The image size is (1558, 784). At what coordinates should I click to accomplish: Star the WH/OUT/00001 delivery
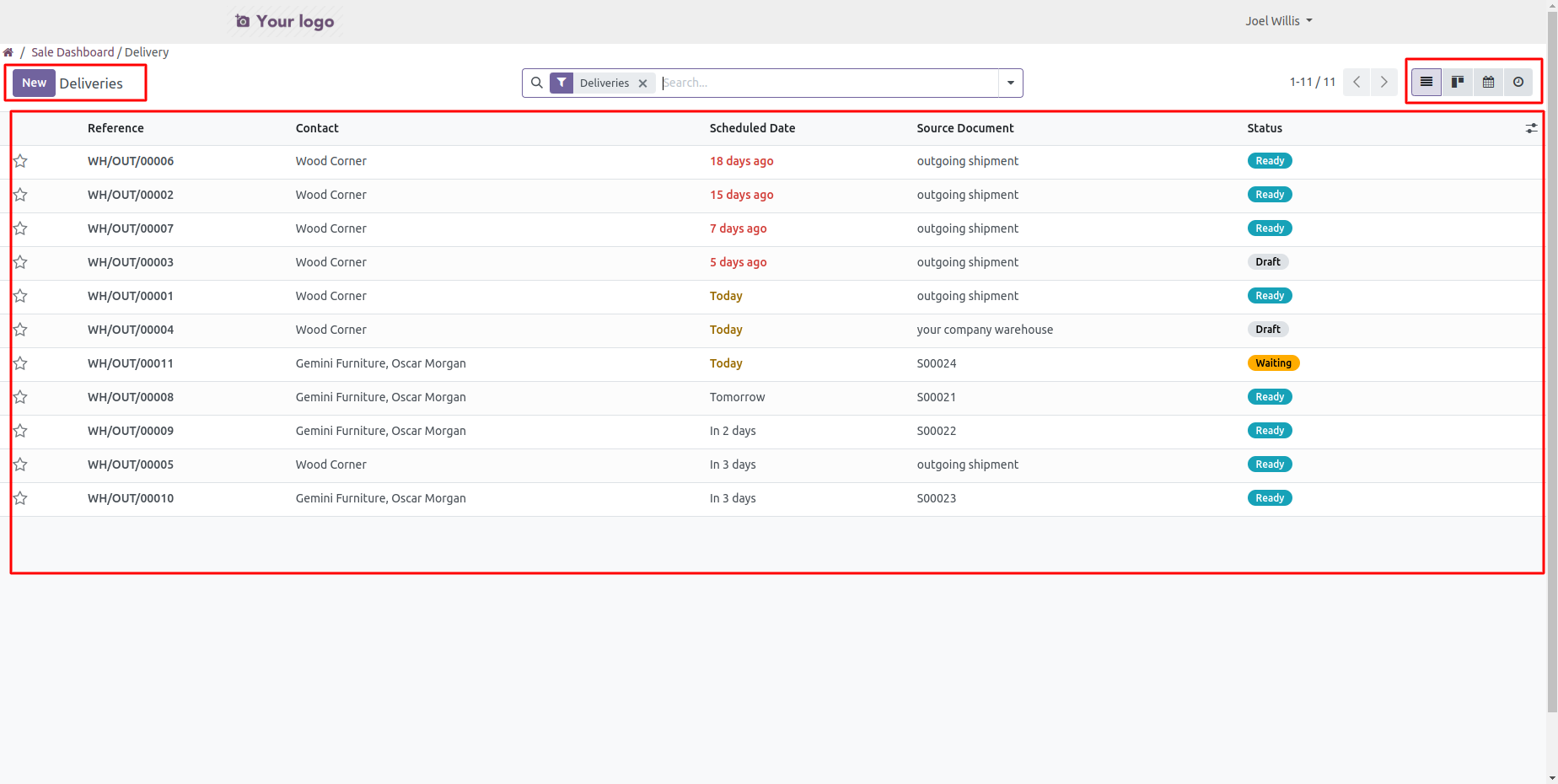pyautogui.click(x=20, y=296)
